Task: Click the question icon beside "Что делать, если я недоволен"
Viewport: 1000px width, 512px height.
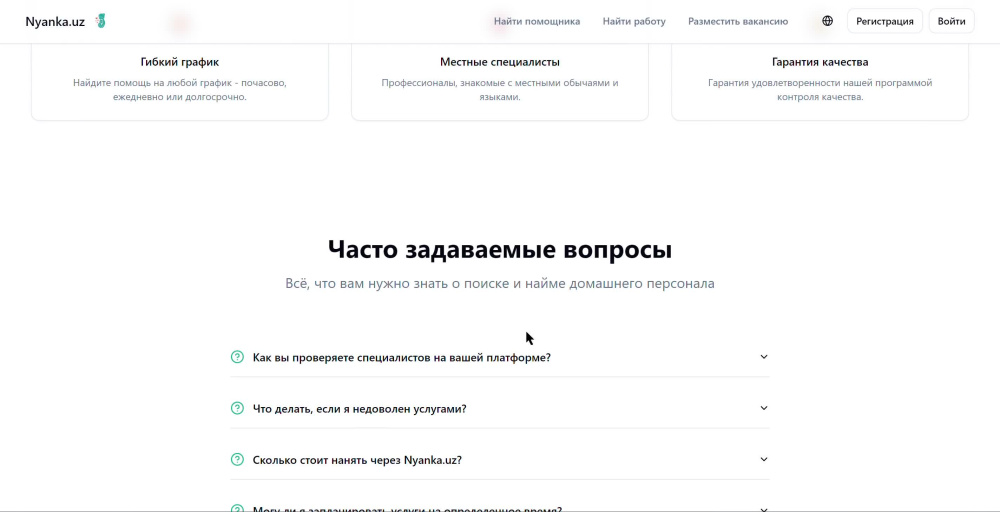Action: point(237,408)
